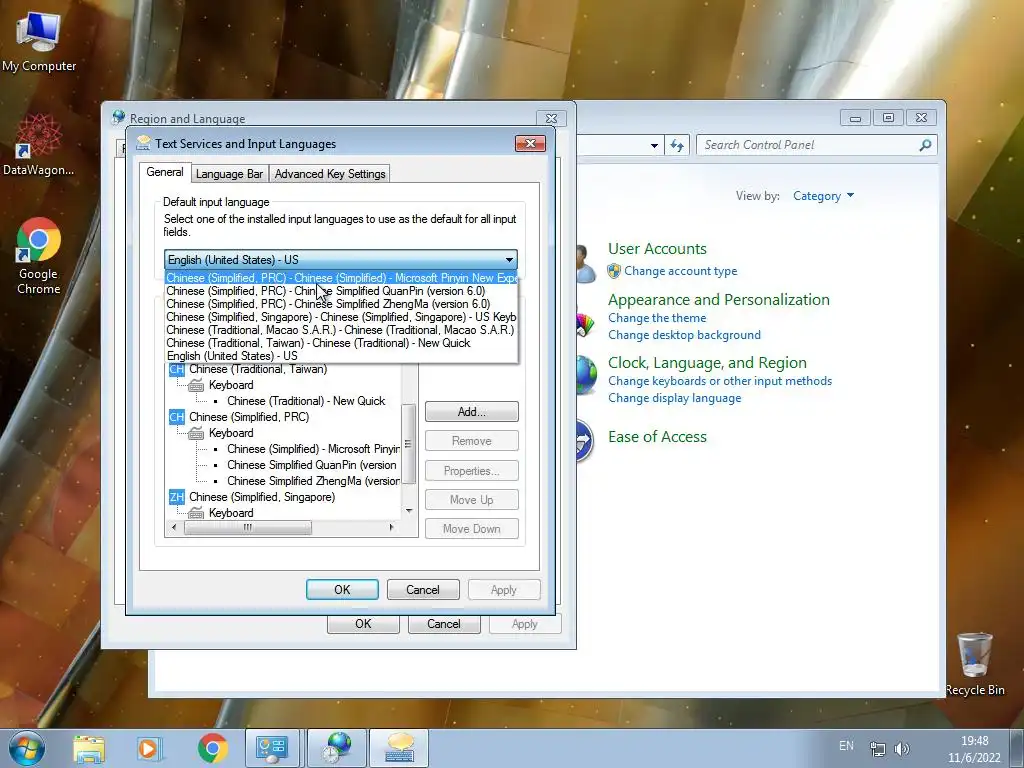The image size is (1024, 768).
Task: Choose Chinese Simplified QuanPin (version 6.0) option
Action: coord(341,291)
